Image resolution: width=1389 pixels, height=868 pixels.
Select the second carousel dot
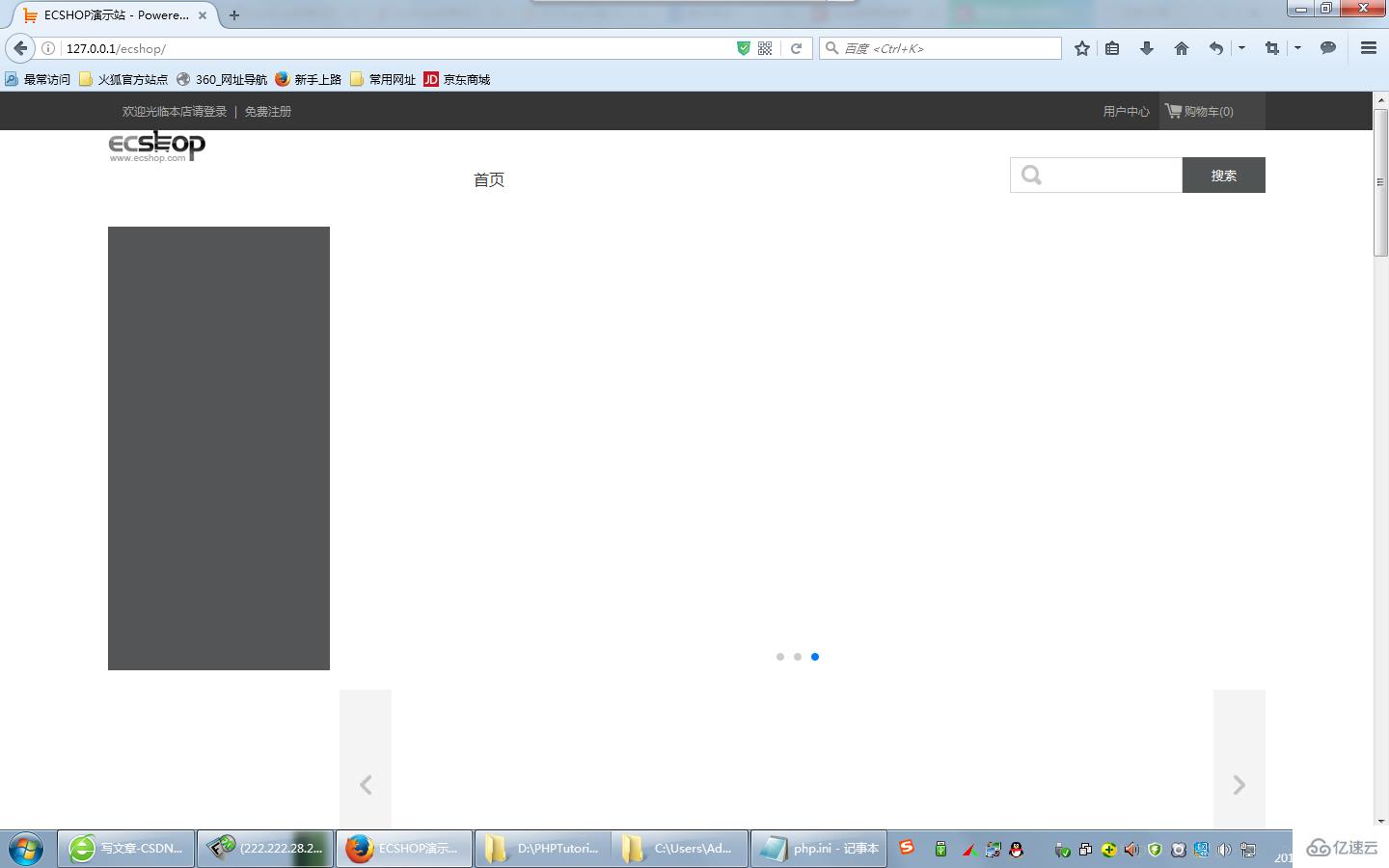point(798,657)
